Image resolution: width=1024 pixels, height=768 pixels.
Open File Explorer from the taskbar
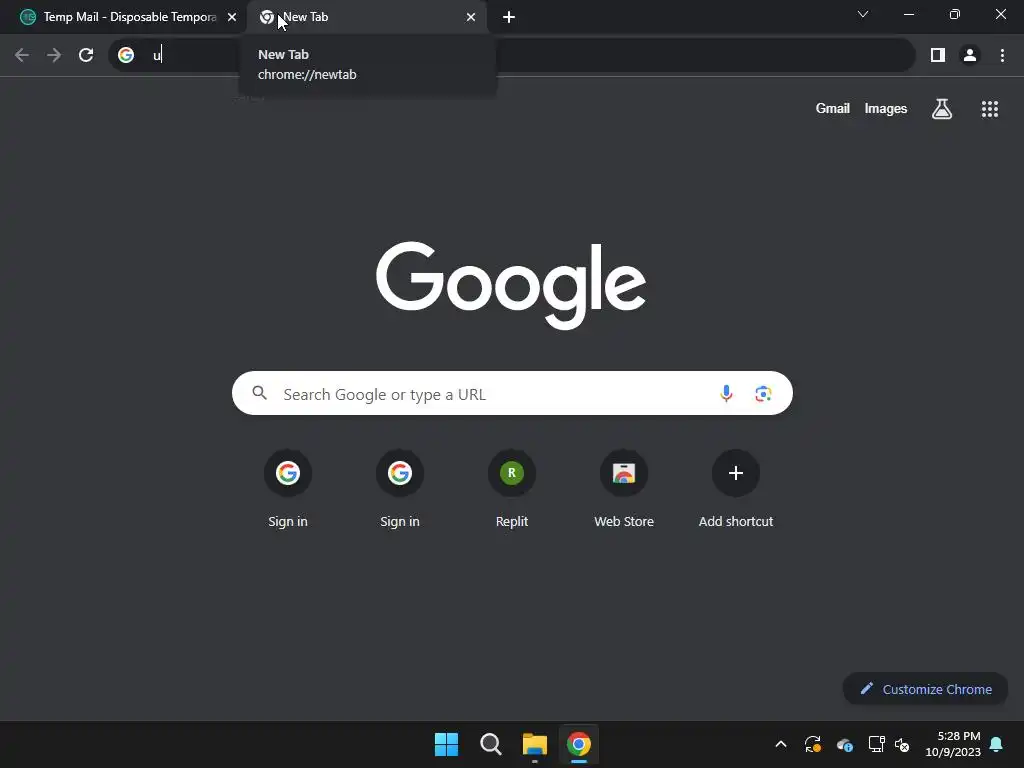click(534, 744)
